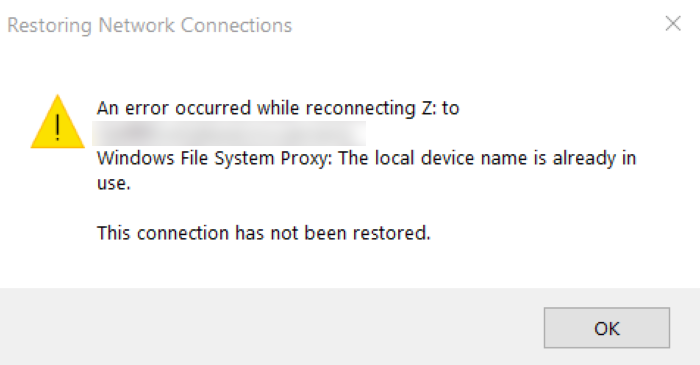Click 'This connection has not been restored.' line
This screenshot has height=365, width=700.
point(264,233)
